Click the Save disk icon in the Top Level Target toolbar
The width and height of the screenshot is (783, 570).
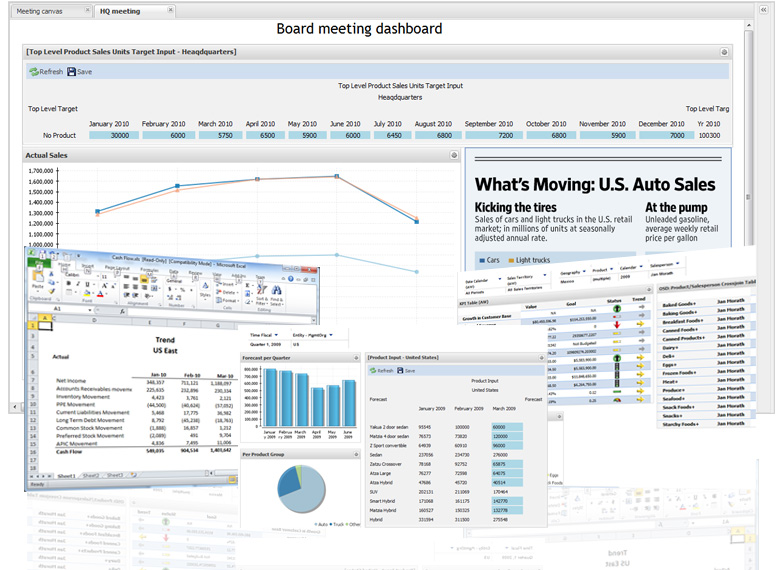[71, 72]
